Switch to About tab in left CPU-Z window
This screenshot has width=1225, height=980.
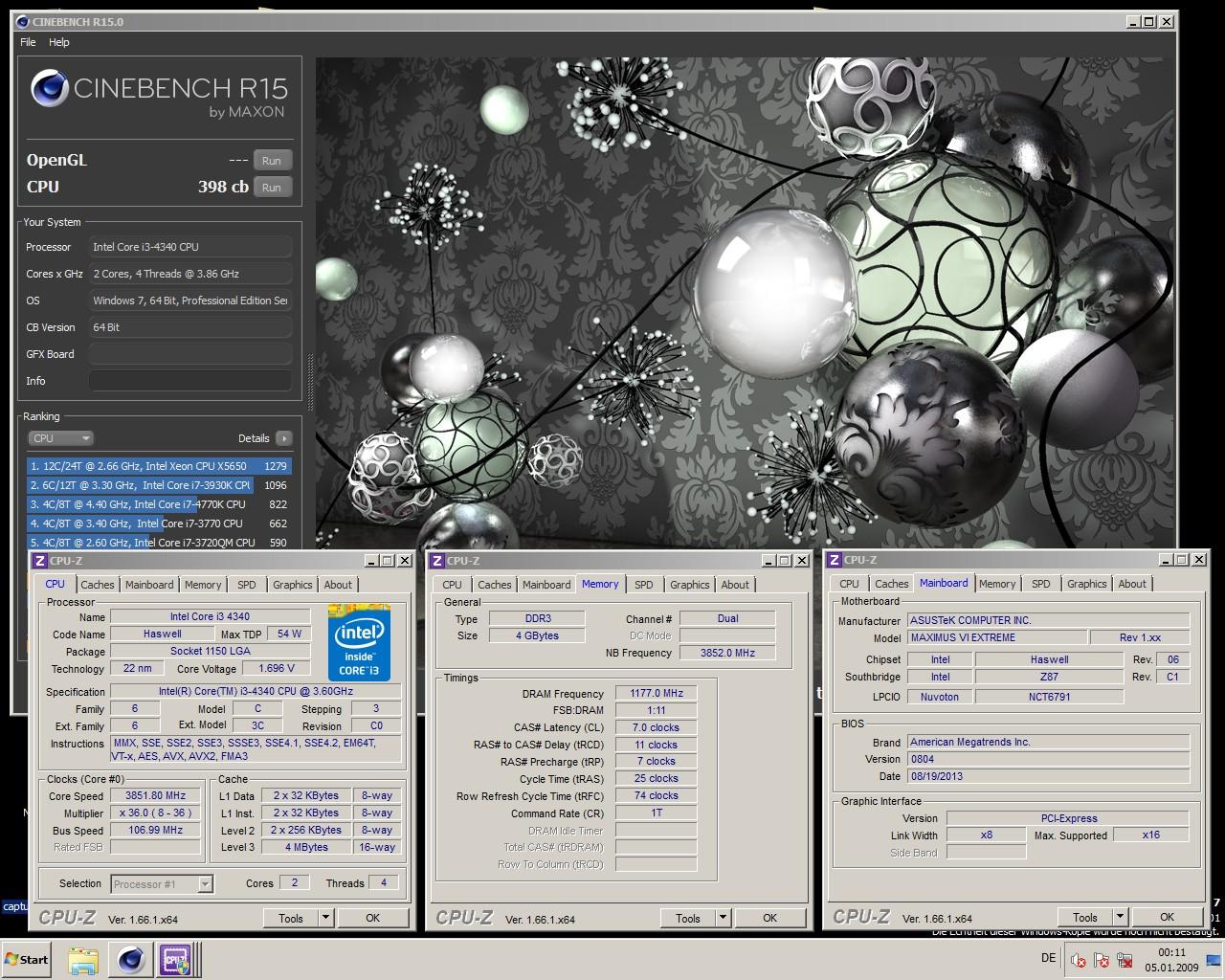tap(338, 585)
